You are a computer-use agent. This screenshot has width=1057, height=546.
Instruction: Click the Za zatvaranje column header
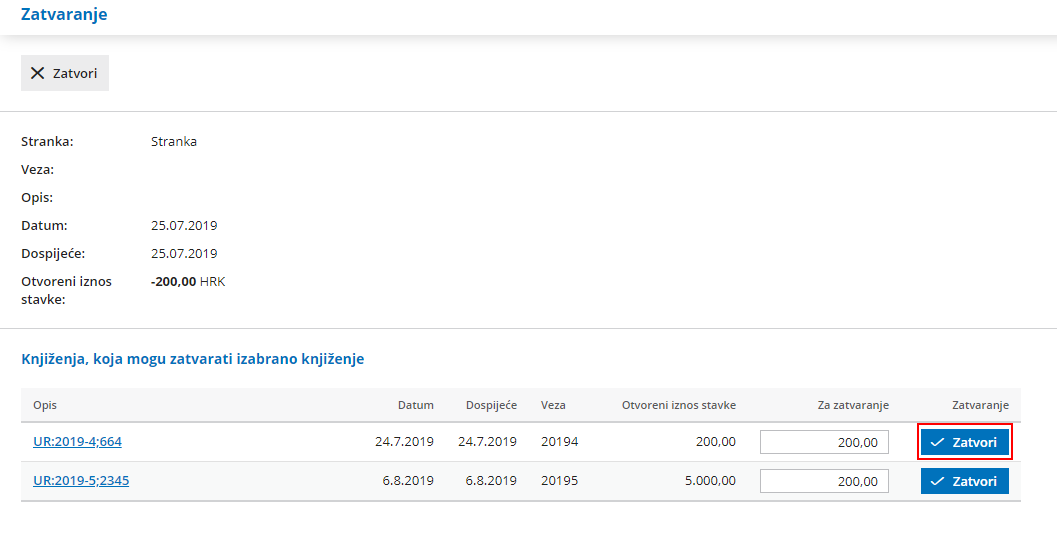(852, 405)
